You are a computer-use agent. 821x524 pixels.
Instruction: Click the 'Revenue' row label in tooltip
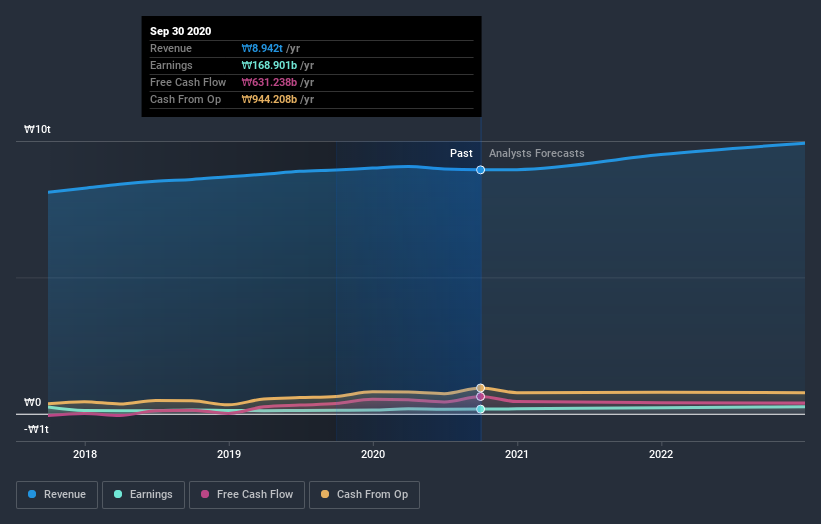click(x=171, y=48)
